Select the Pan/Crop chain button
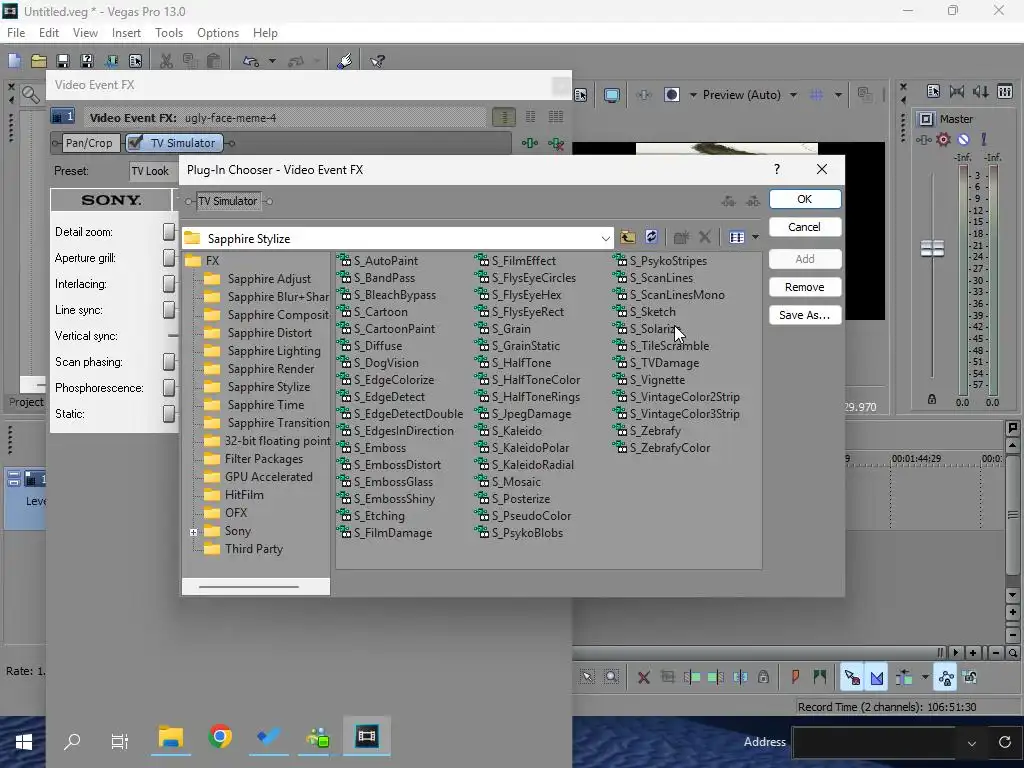The height and width of the screenshot is (768, 1024). click(x=89, y=143)
